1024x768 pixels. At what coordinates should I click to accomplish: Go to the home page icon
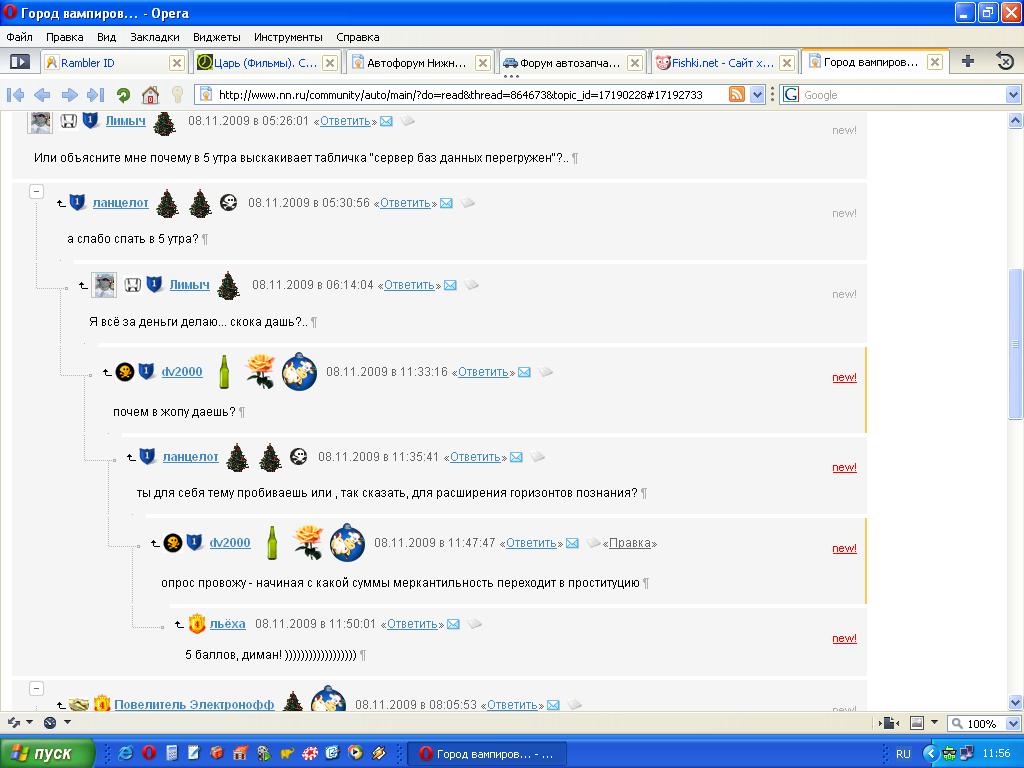click(x=150, y=95)
